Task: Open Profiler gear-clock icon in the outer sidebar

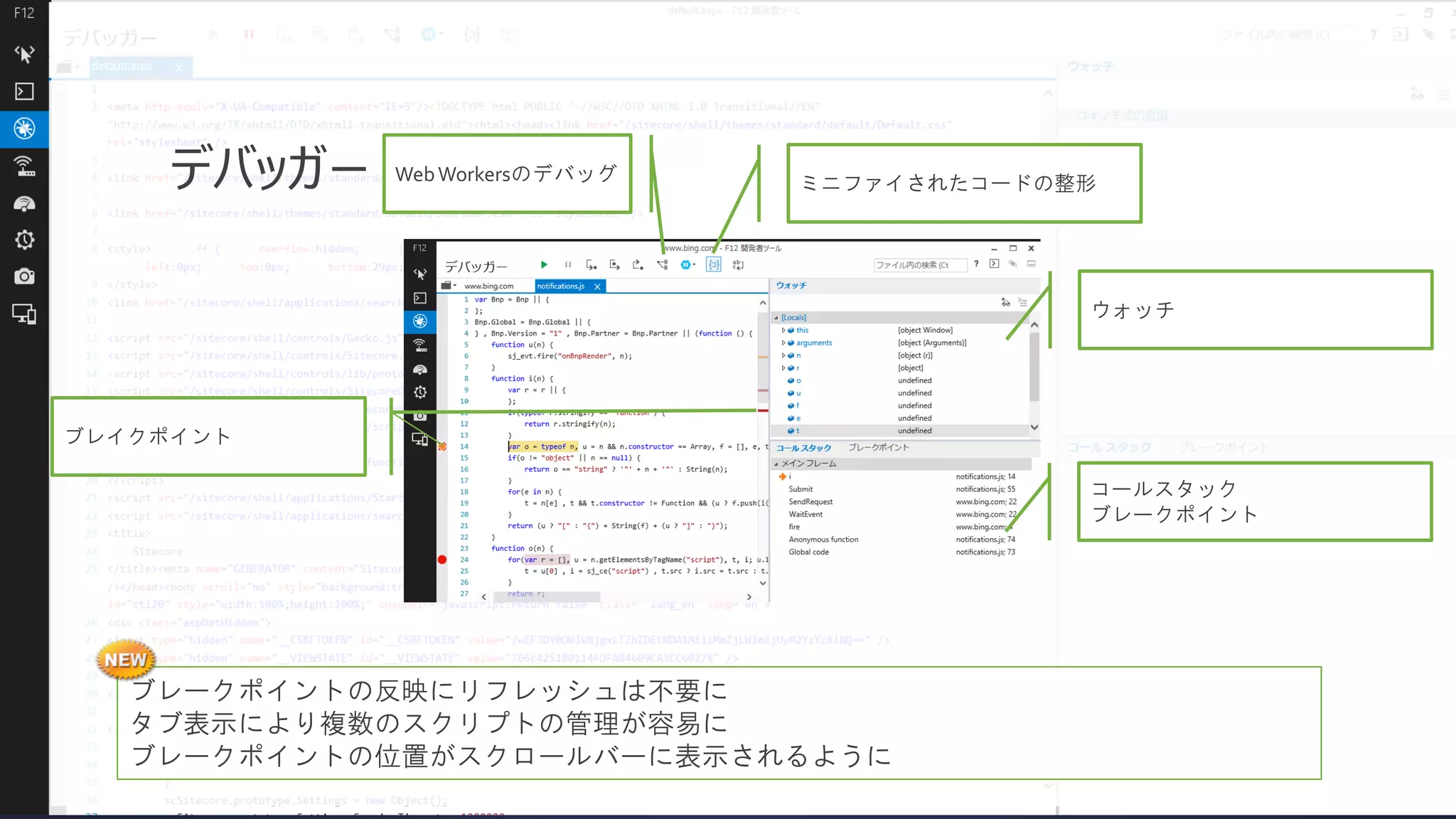Action: [x=24, y=240]
